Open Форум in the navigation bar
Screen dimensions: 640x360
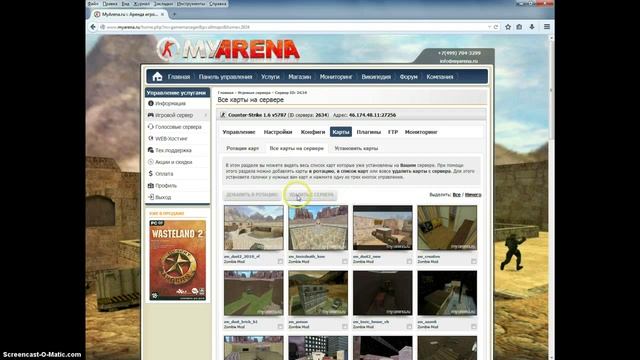pos(408,77)
